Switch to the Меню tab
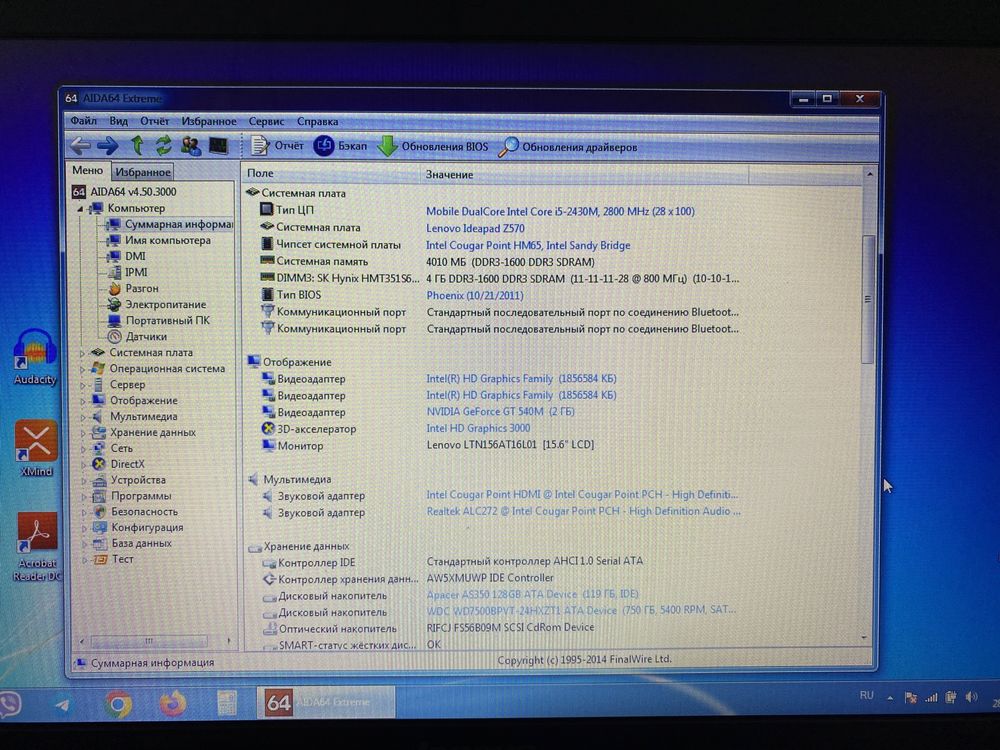The width and height of the screenshot is (1000, 750). click(87, 170)
